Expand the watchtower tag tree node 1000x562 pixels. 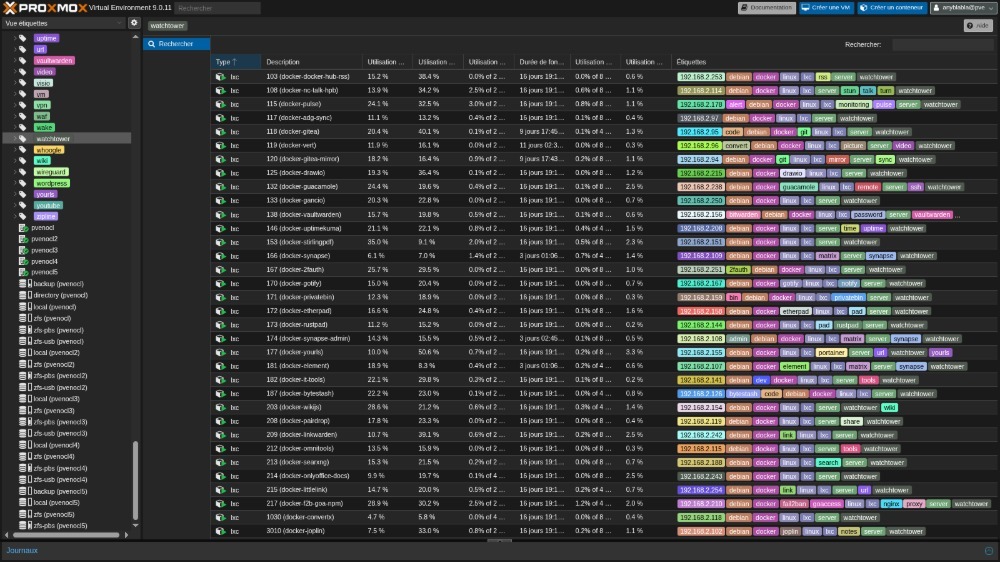coord(17,139)
